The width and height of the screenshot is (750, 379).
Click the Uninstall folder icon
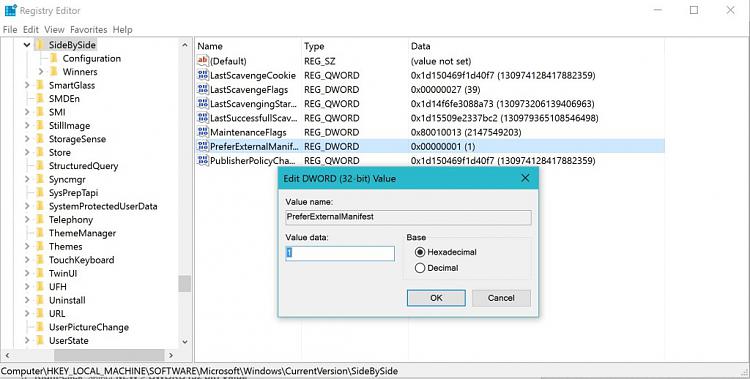pos(40,300)
